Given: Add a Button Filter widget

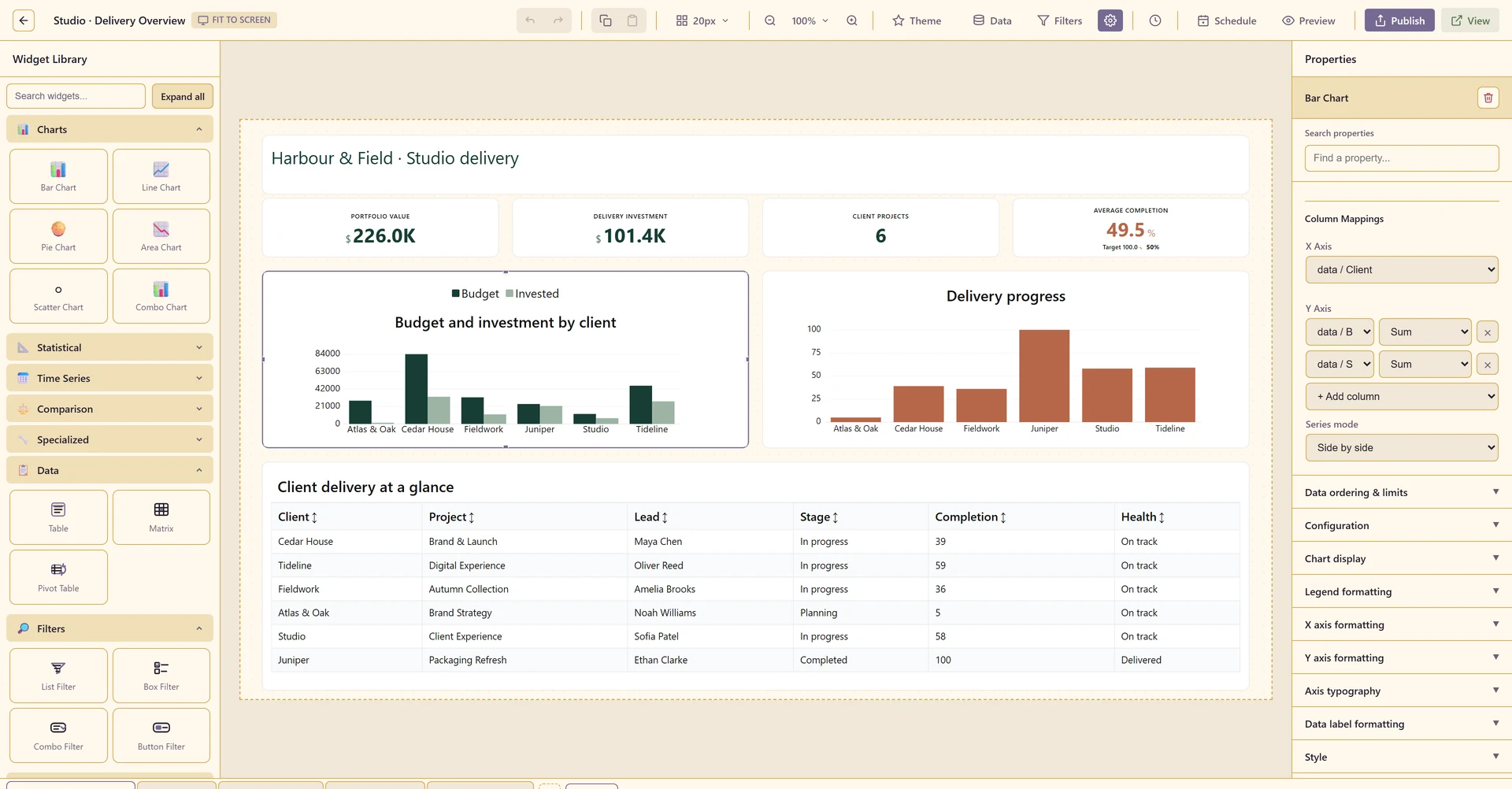Looking at the screenshot, I should pos(161,735).
